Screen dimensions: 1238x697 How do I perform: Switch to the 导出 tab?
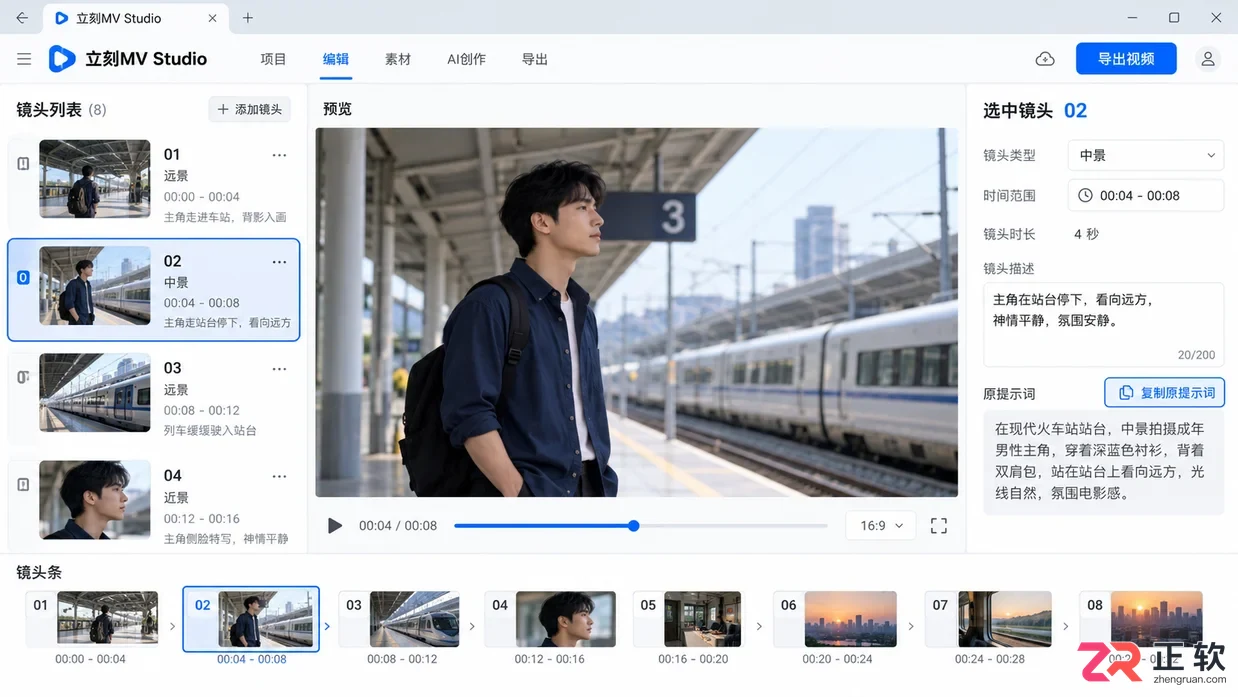[535, 59]
